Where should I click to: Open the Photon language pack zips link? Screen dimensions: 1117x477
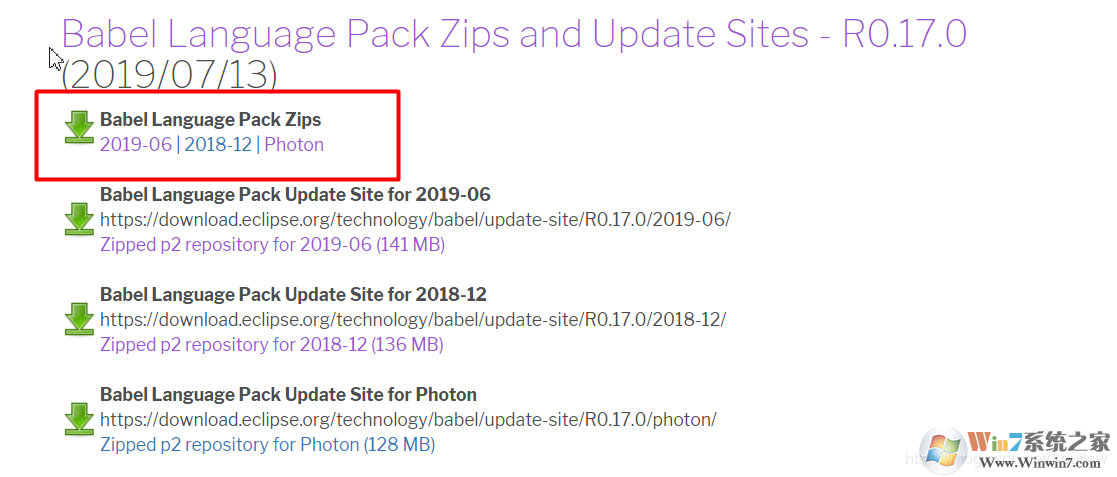pos(294,145)
